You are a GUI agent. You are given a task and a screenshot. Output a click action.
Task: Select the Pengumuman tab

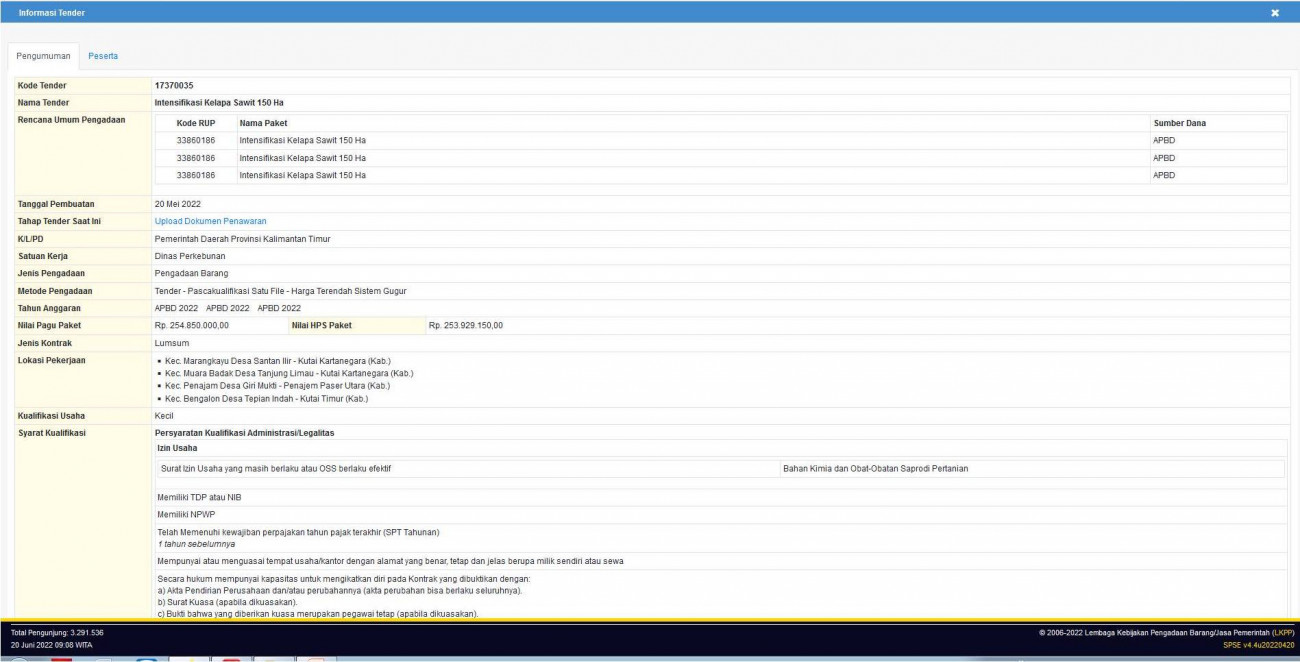point(44,56)
